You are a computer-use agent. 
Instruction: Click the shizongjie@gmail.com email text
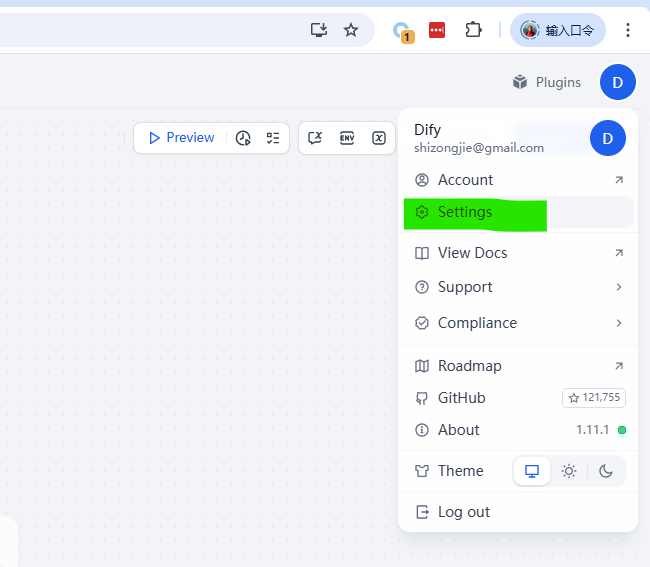click(x=479, y=148)
